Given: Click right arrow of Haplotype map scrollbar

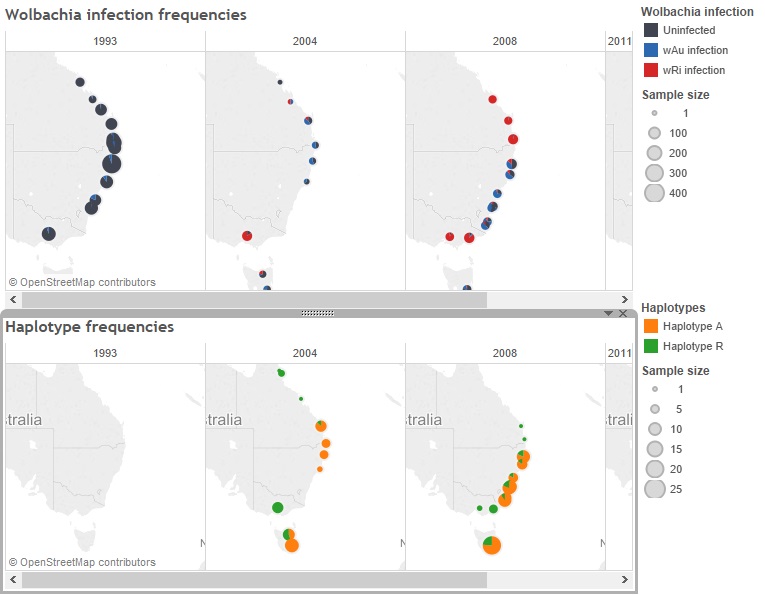Looking at the screenshot, I should (625, 580).
